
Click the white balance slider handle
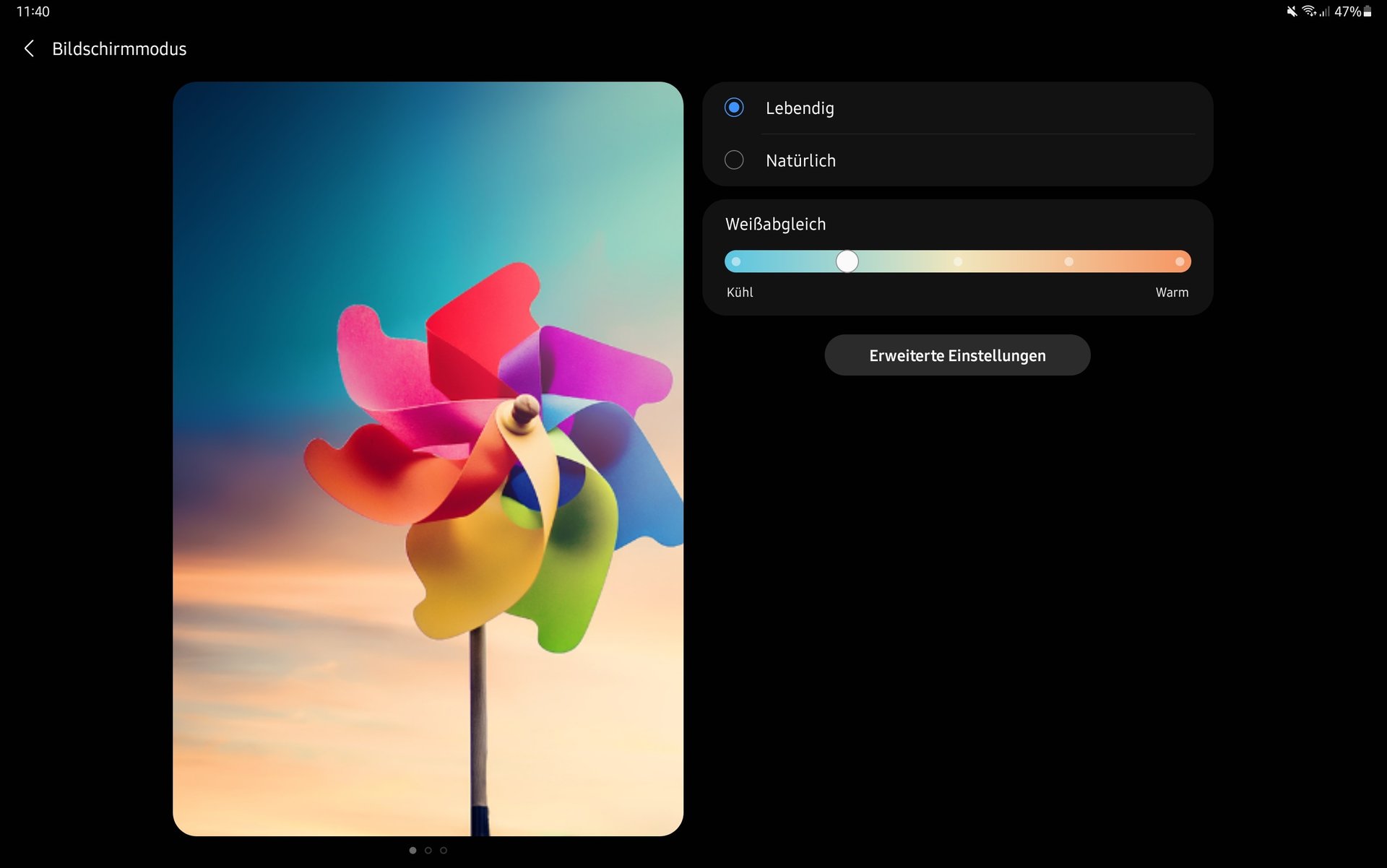point(847,261)
